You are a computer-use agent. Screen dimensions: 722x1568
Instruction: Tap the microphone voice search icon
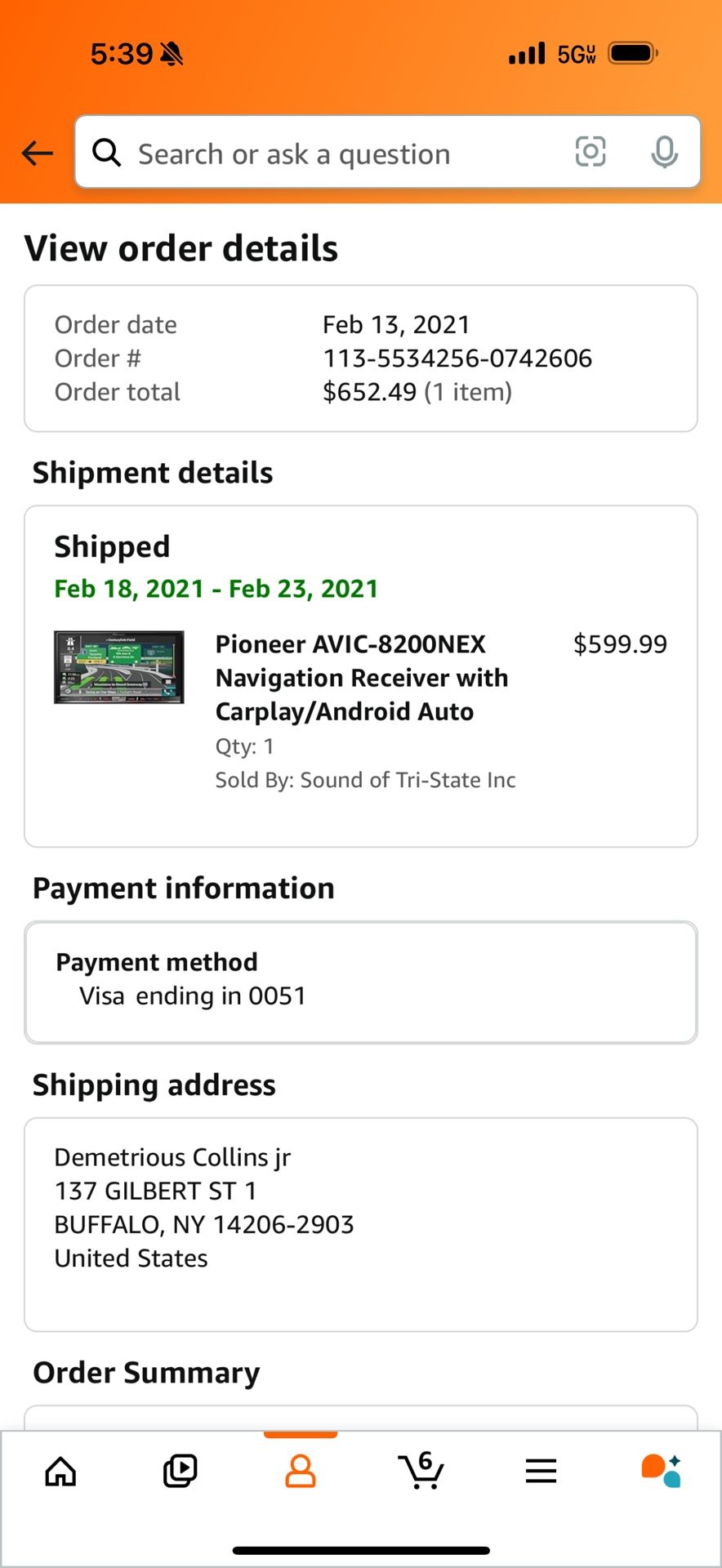(664, 153)
